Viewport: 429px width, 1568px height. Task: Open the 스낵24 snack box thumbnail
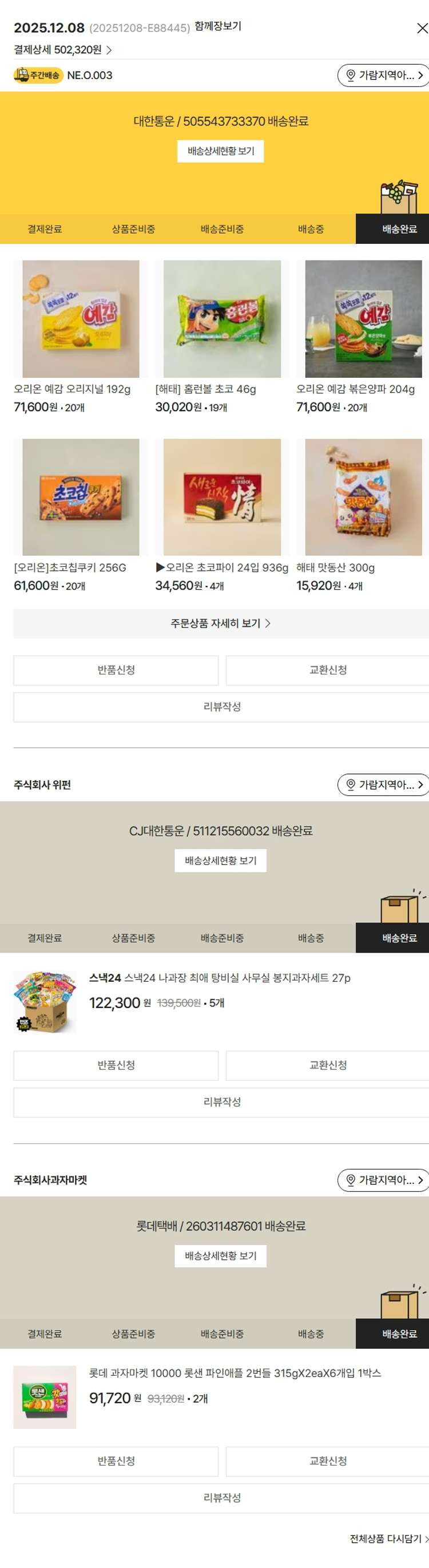click(45, 1002)
